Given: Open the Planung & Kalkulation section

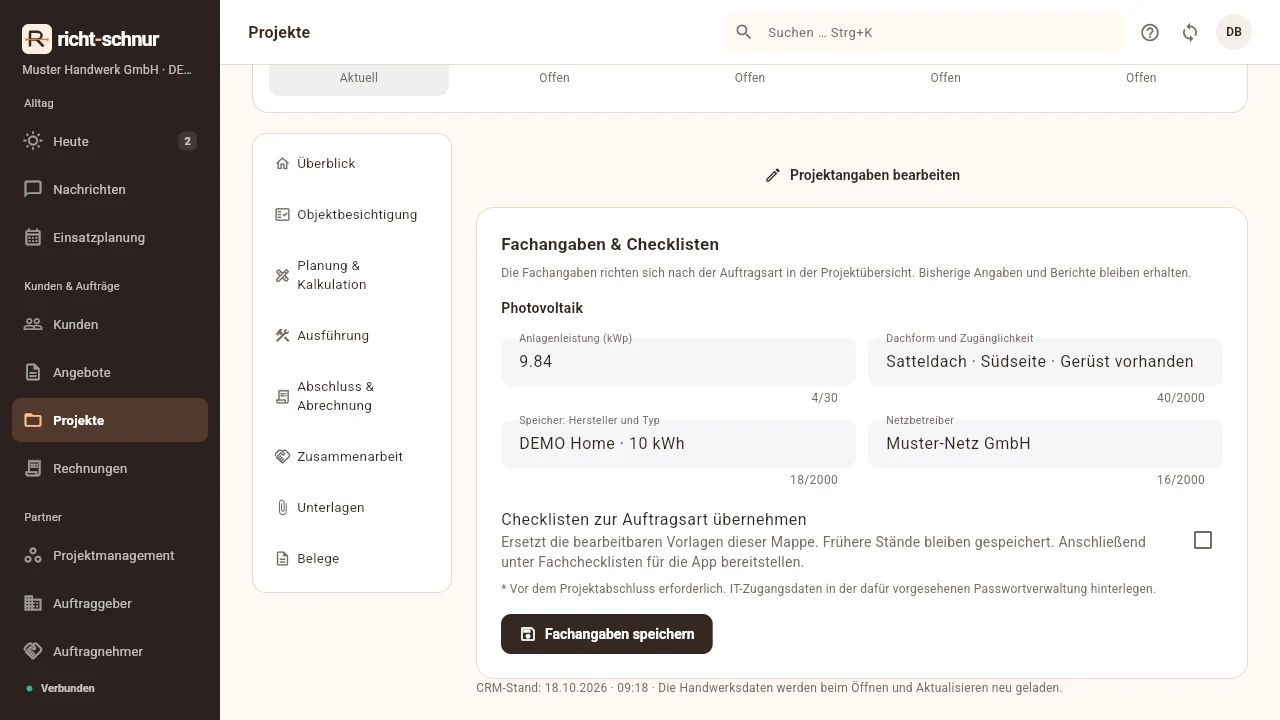Looking at the screenshot, I should coord(352,275).
